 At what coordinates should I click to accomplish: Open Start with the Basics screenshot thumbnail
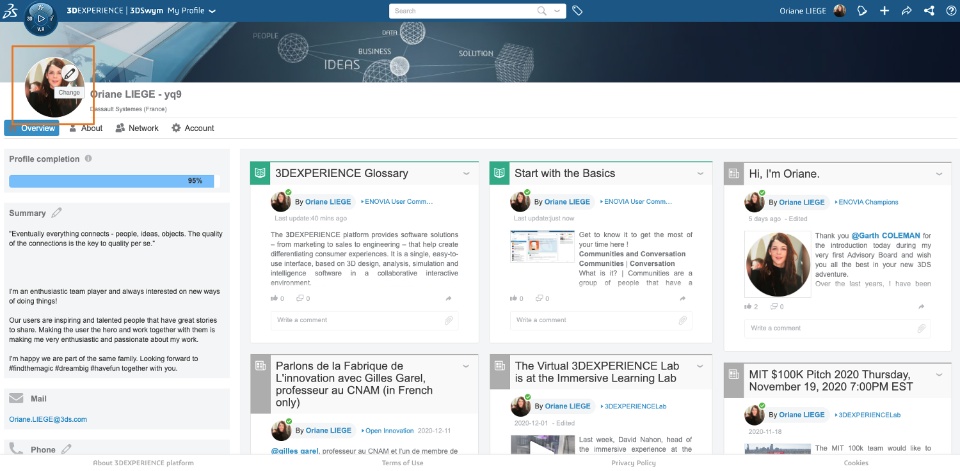click(542, 246)
